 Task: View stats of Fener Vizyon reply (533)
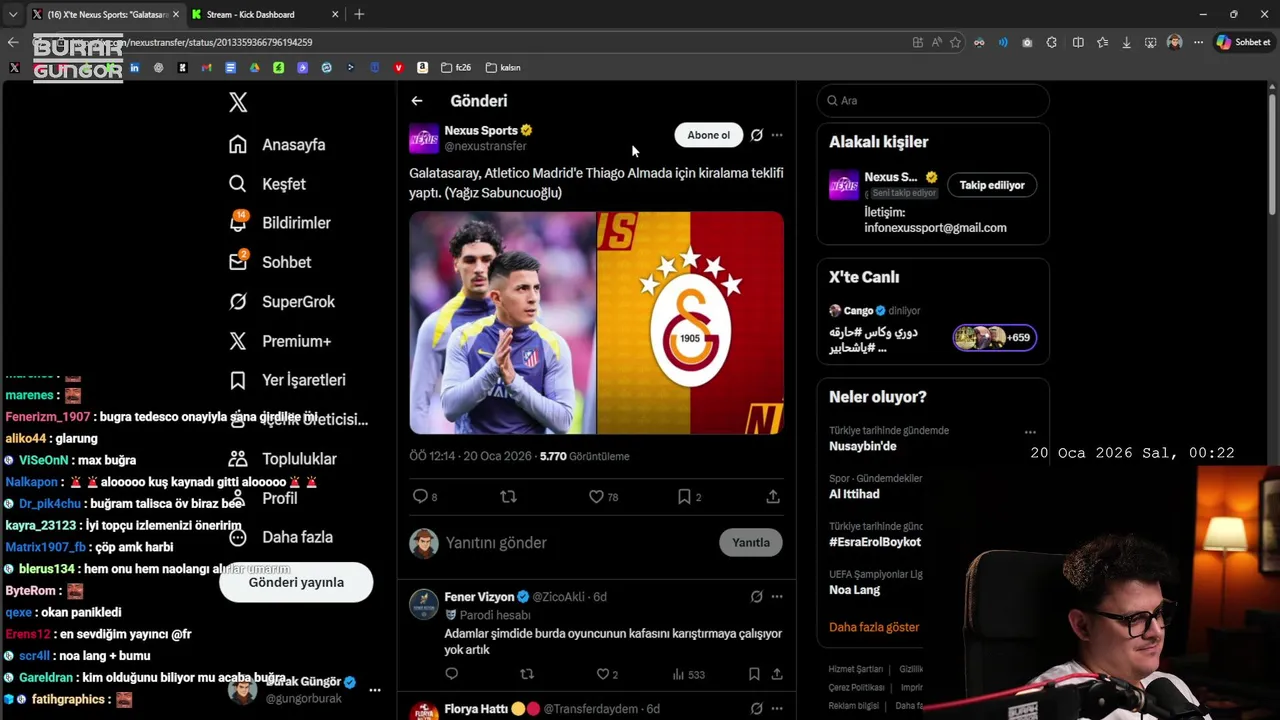pos(688,674)
